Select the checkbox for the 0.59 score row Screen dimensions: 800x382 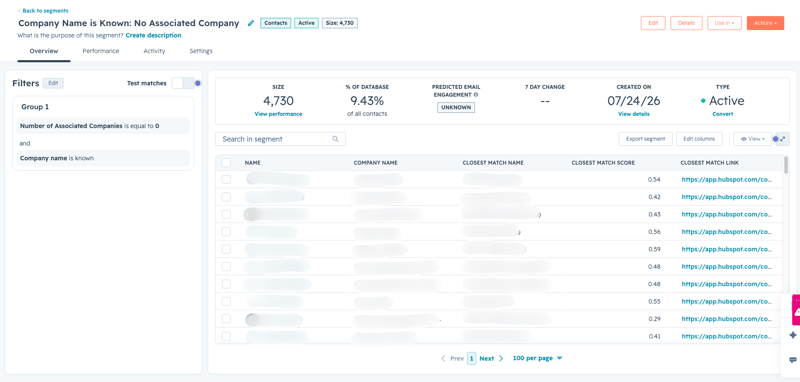click(226, 249)
